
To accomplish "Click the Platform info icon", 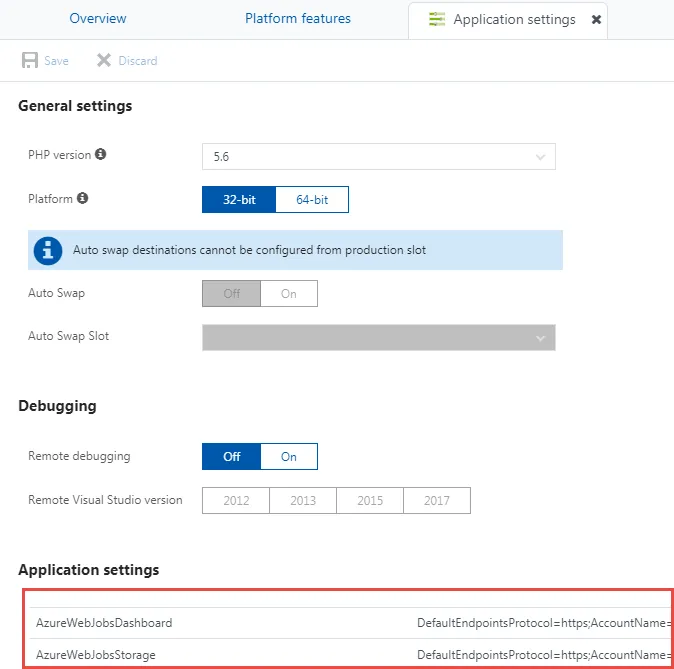I will (83, 198).
